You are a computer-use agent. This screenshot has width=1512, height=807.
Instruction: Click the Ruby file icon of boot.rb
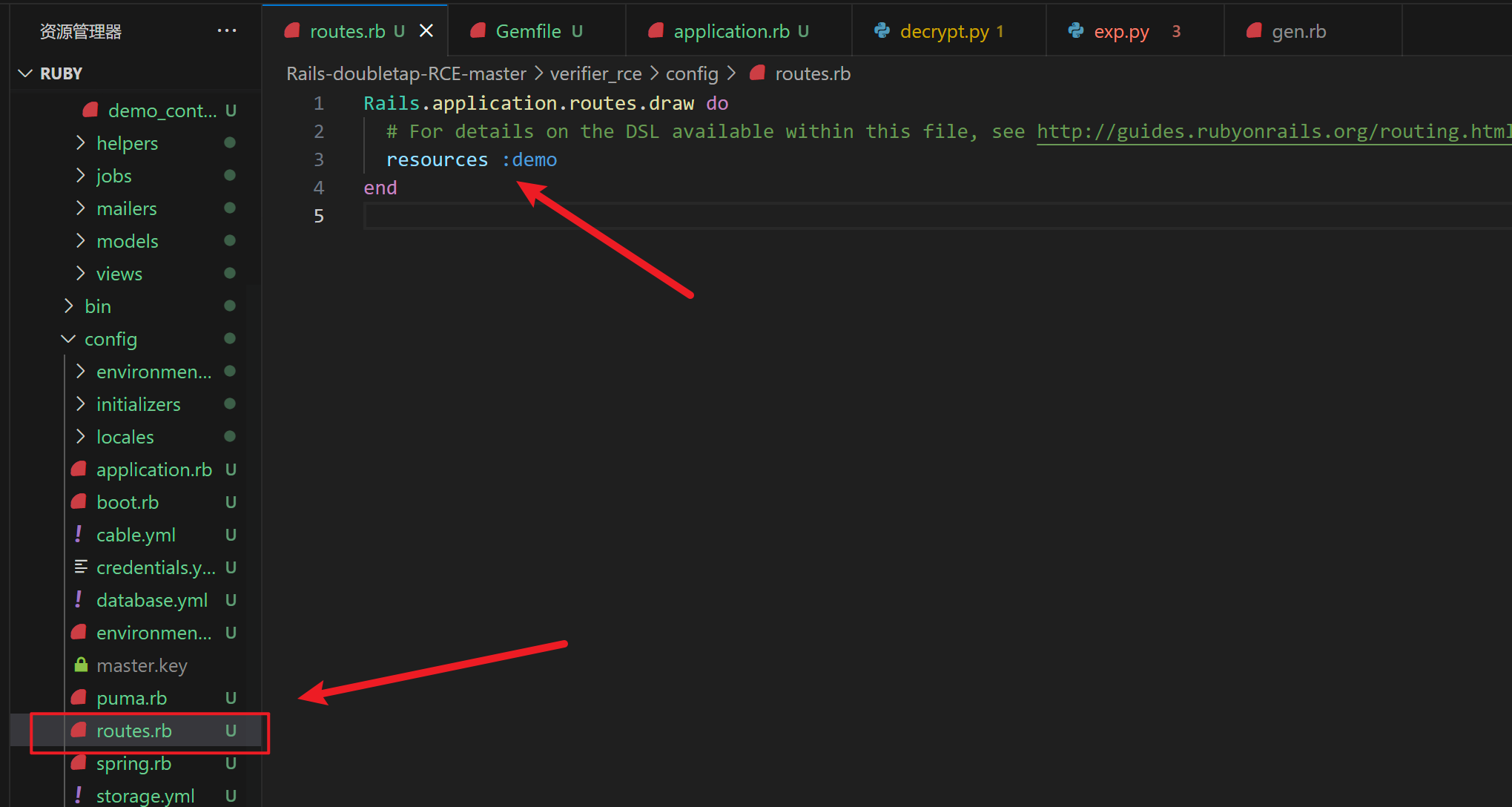point(79,502)
